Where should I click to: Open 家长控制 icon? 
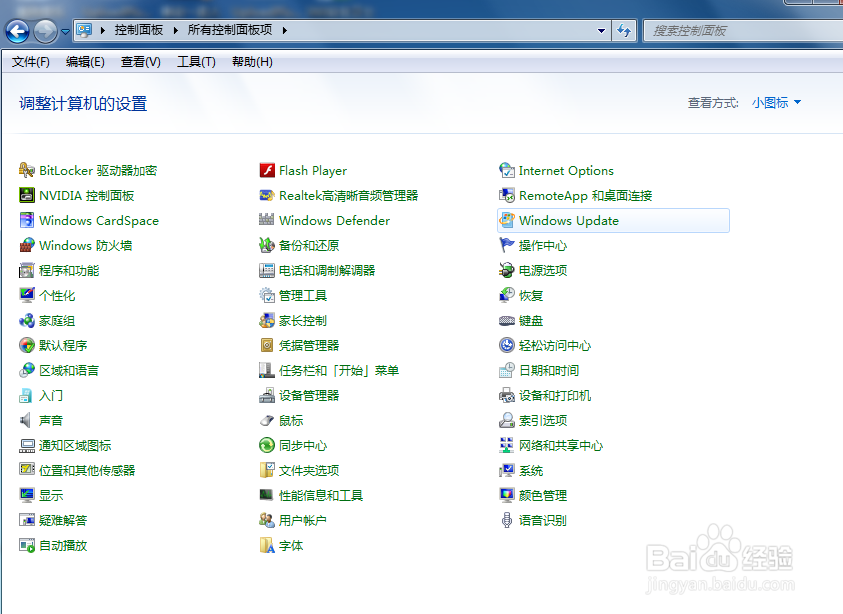(x=267, y=320)
